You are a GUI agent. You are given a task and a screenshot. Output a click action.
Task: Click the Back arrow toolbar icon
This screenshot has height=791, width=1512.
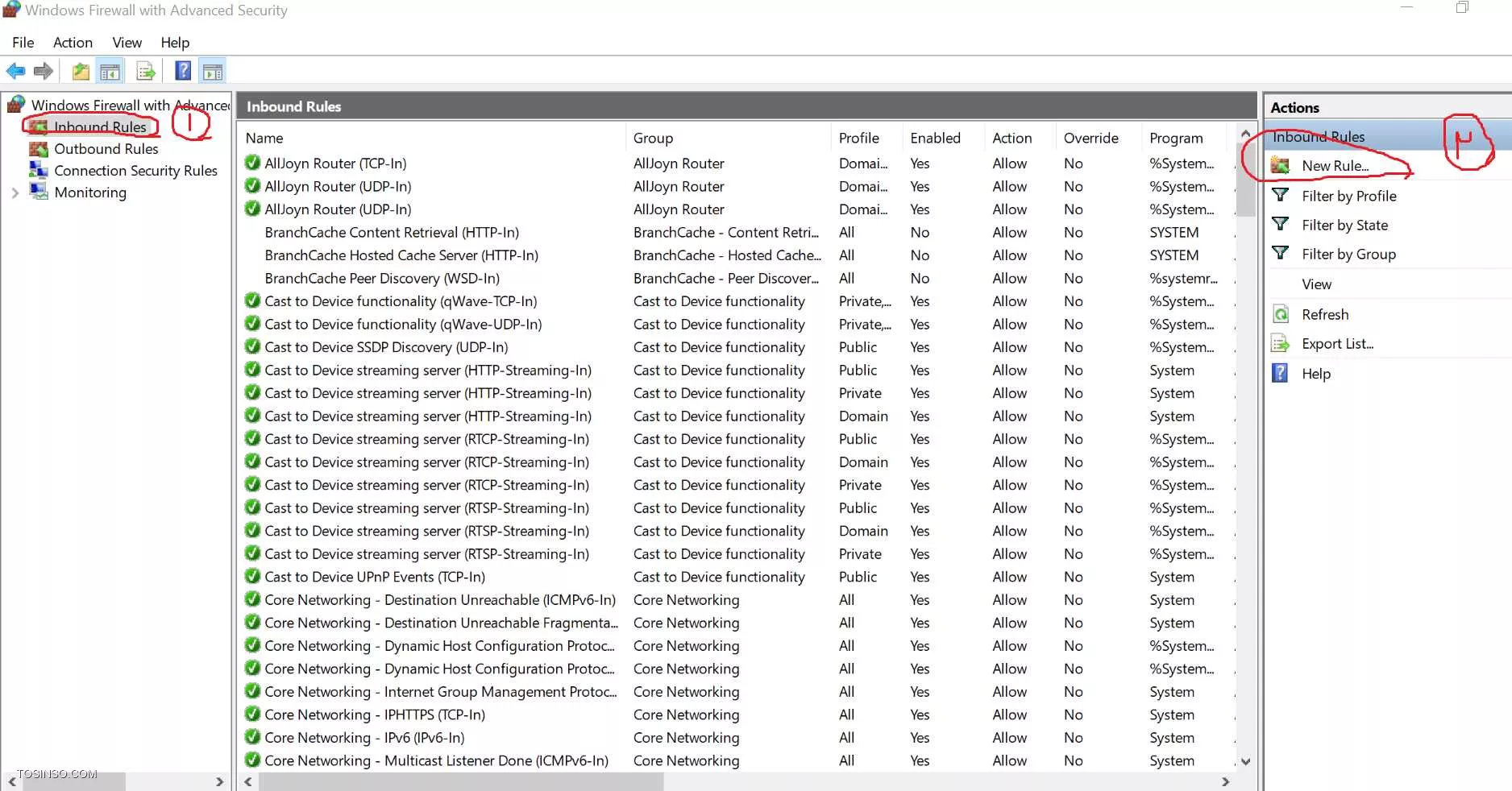click(15, 71)
